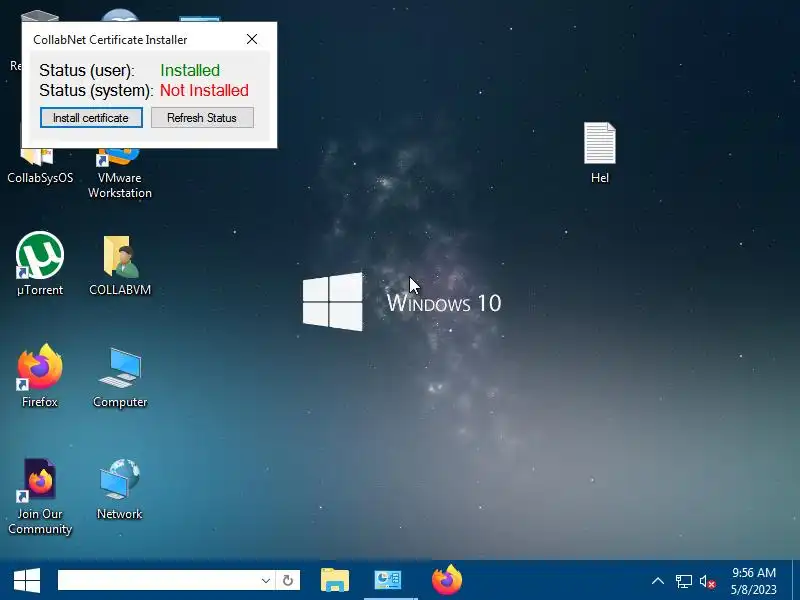Open File Explorer from the taskbar

pos(335,581)
